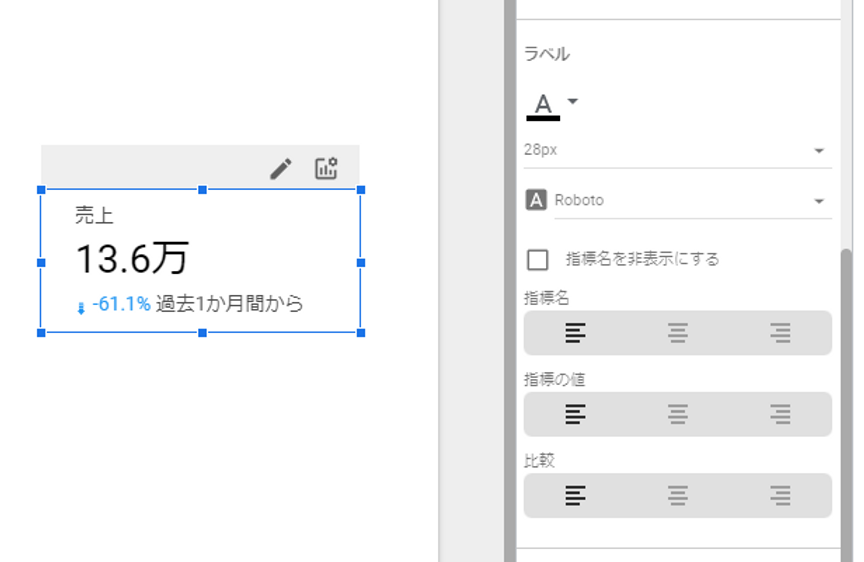Left-align the 指標の値
This screenshot has width=864, height=562.
(x=575, y=414)
